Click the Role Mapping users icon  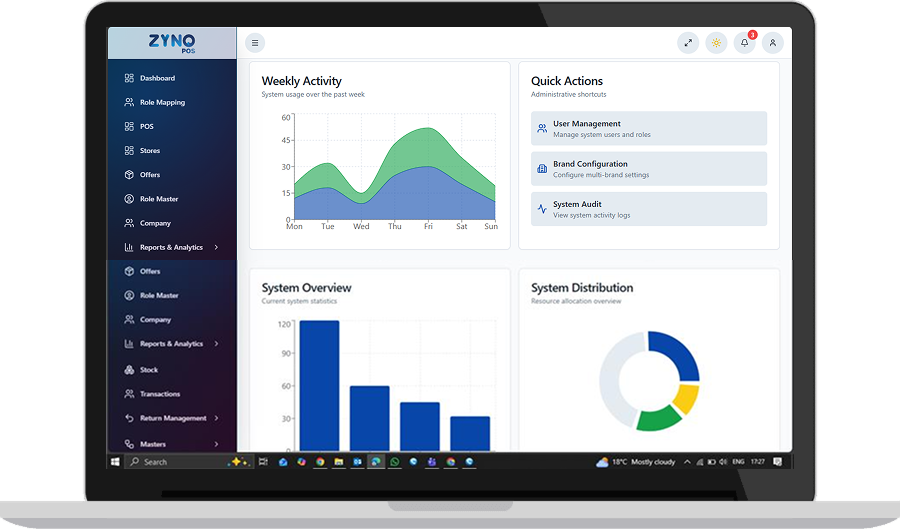coord(129,102)
